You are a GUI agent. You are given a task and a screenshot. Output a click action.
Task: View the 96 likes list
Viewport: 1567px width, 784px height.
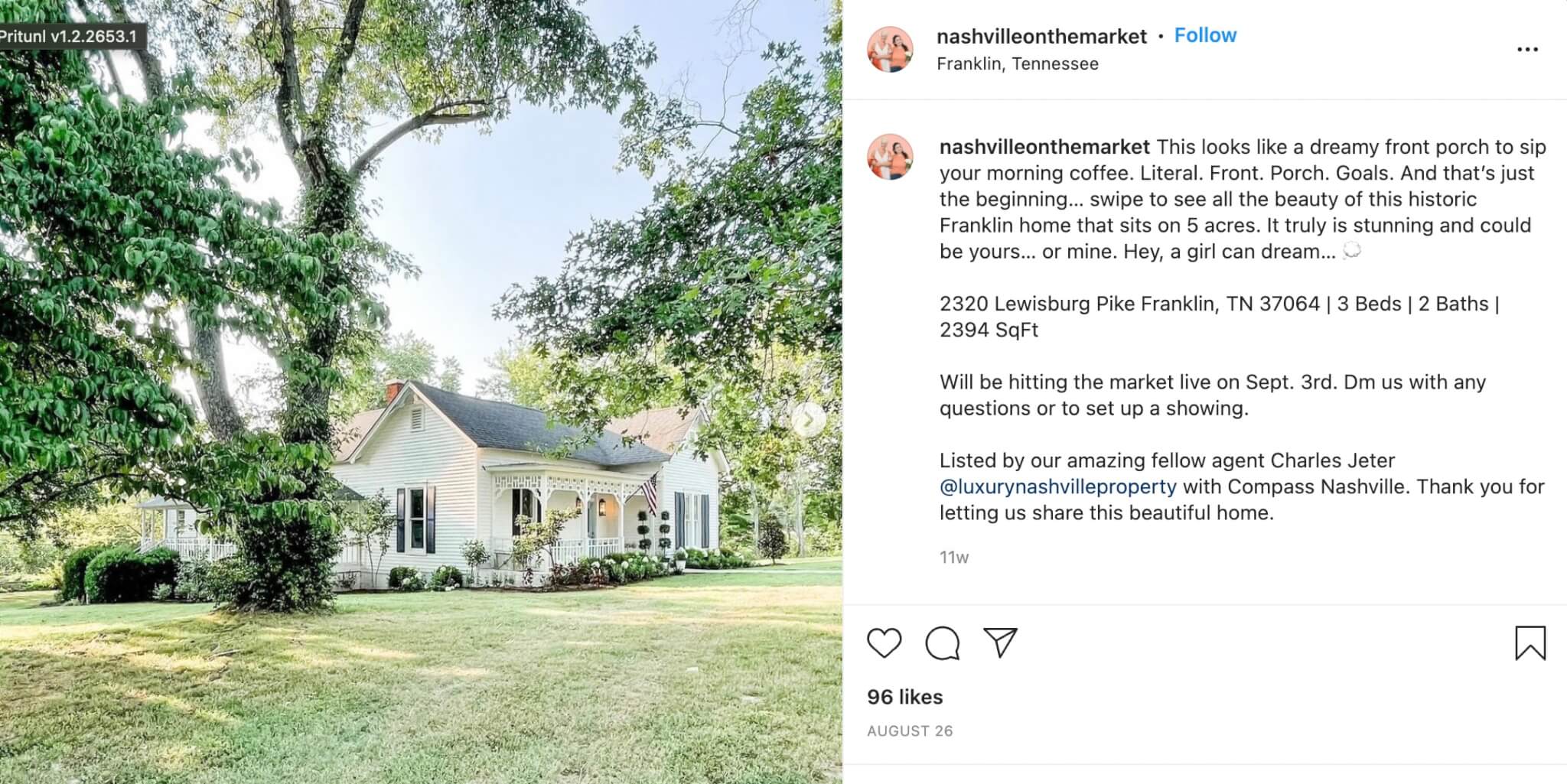point(904,697)
